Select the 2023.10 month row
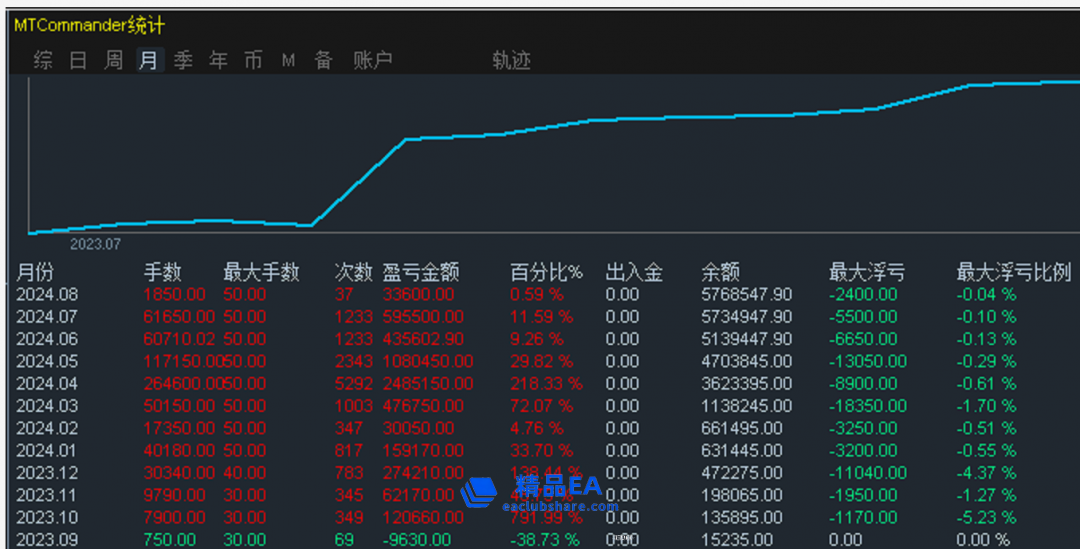Viewport: 1080px width, 549px height. pyautogui.click(x=544, y=517)
